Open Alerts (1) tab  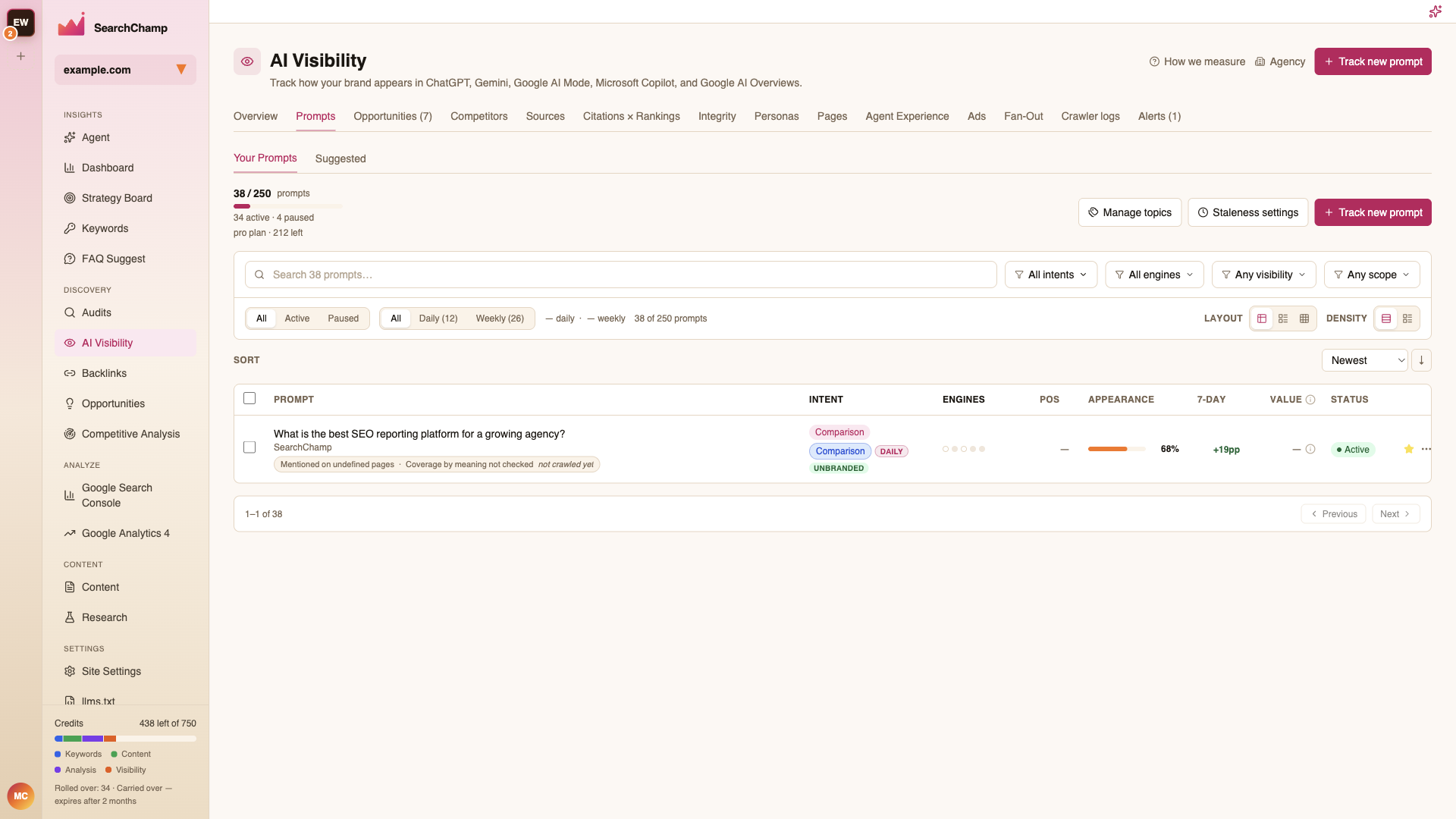click(1159, 116)
